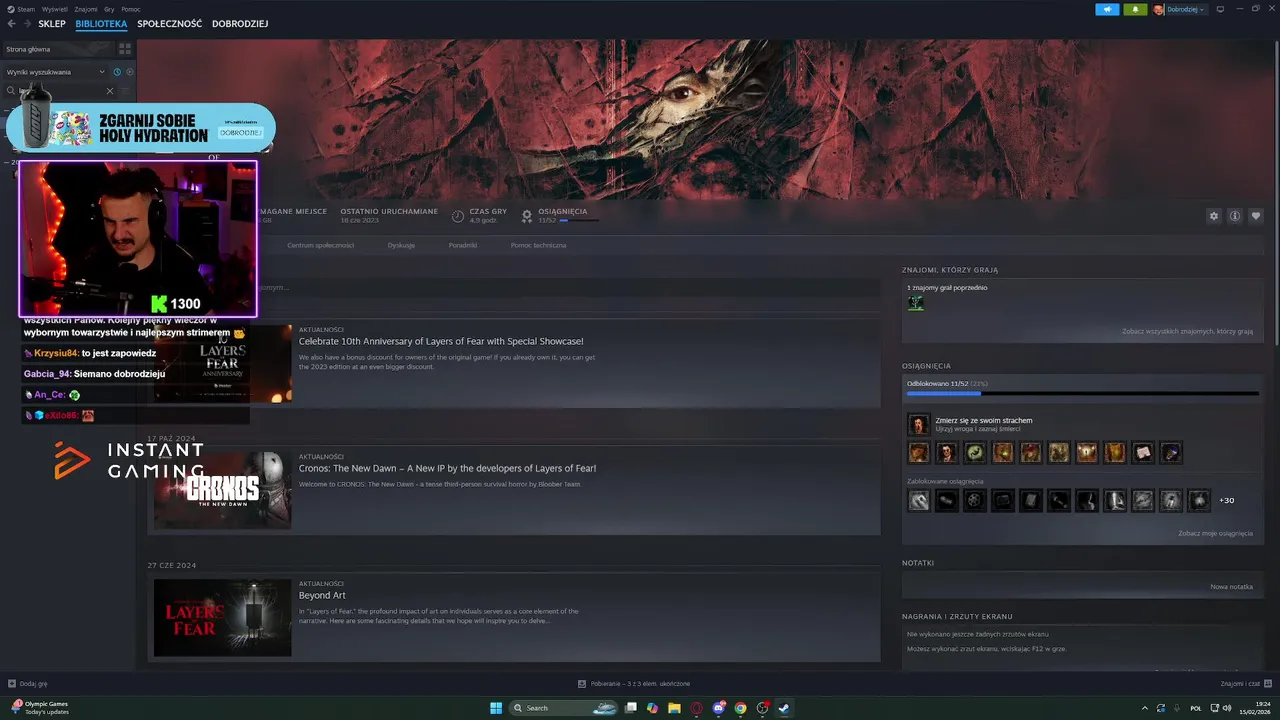
Task: Open the green notifications bell
Action: click(x=1135, y=9)
